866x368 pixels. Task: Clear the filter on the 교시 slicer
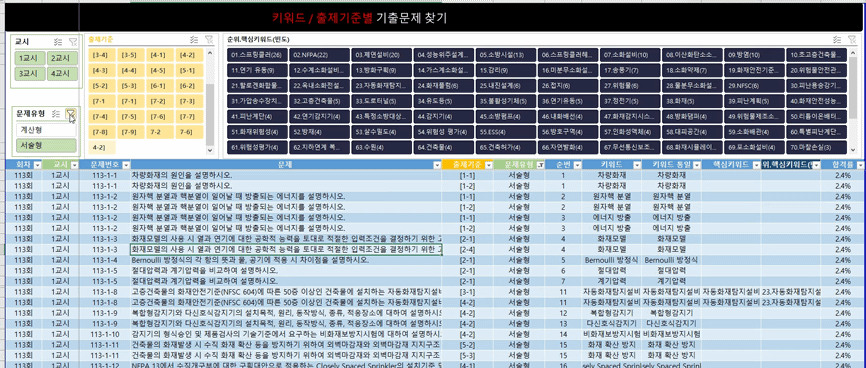(72, 41)
